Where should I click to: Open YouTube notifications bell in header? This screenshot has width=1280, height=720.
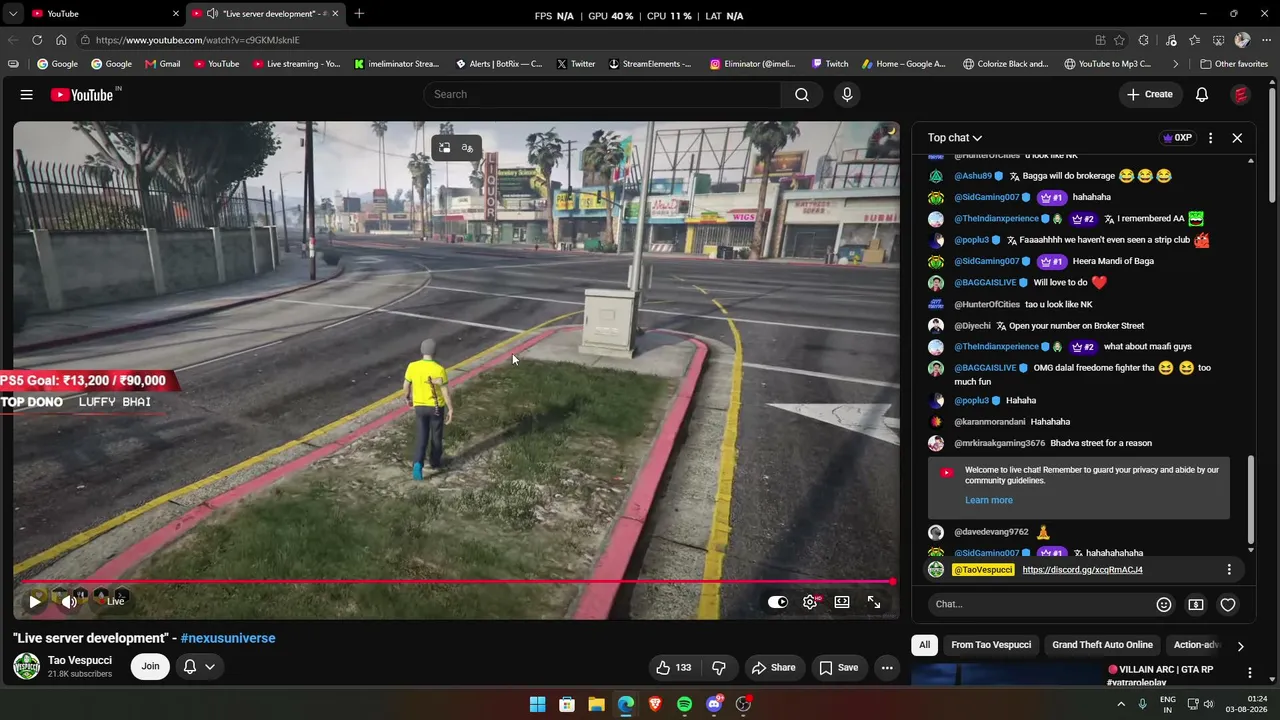(x=1202, y=94)
